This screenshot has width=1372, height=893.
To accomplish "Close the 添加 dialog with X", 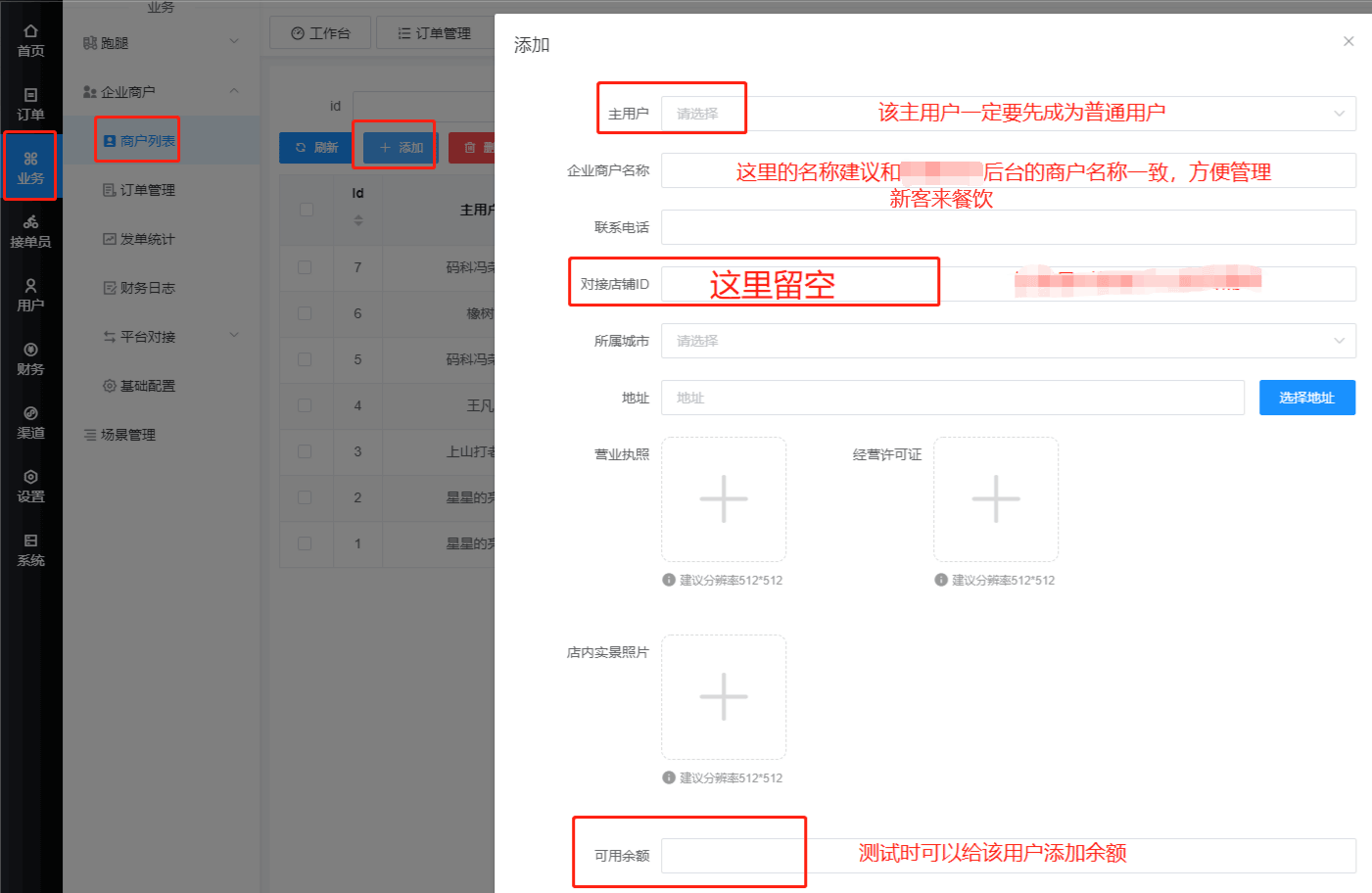I will [x=1348, y=41].
